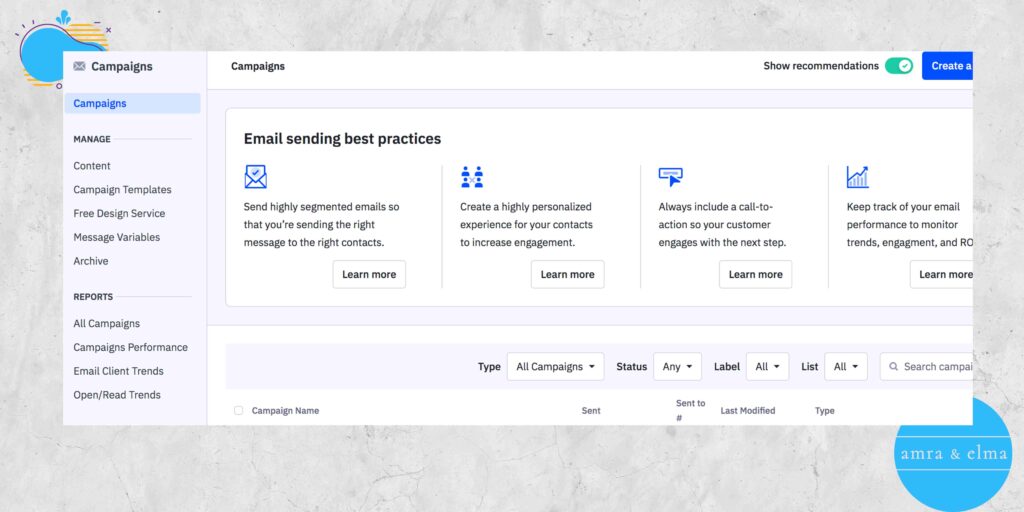The width and height of the screenshot is (1024, 512).
Task: Click the segmented emails envelope icon
Action: [255, 177]
